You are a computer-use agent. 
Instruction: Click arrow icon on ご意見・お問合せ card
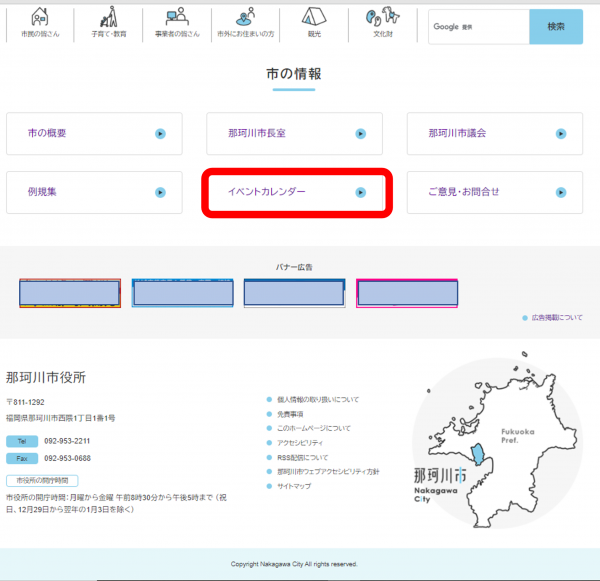click(561, 192)
